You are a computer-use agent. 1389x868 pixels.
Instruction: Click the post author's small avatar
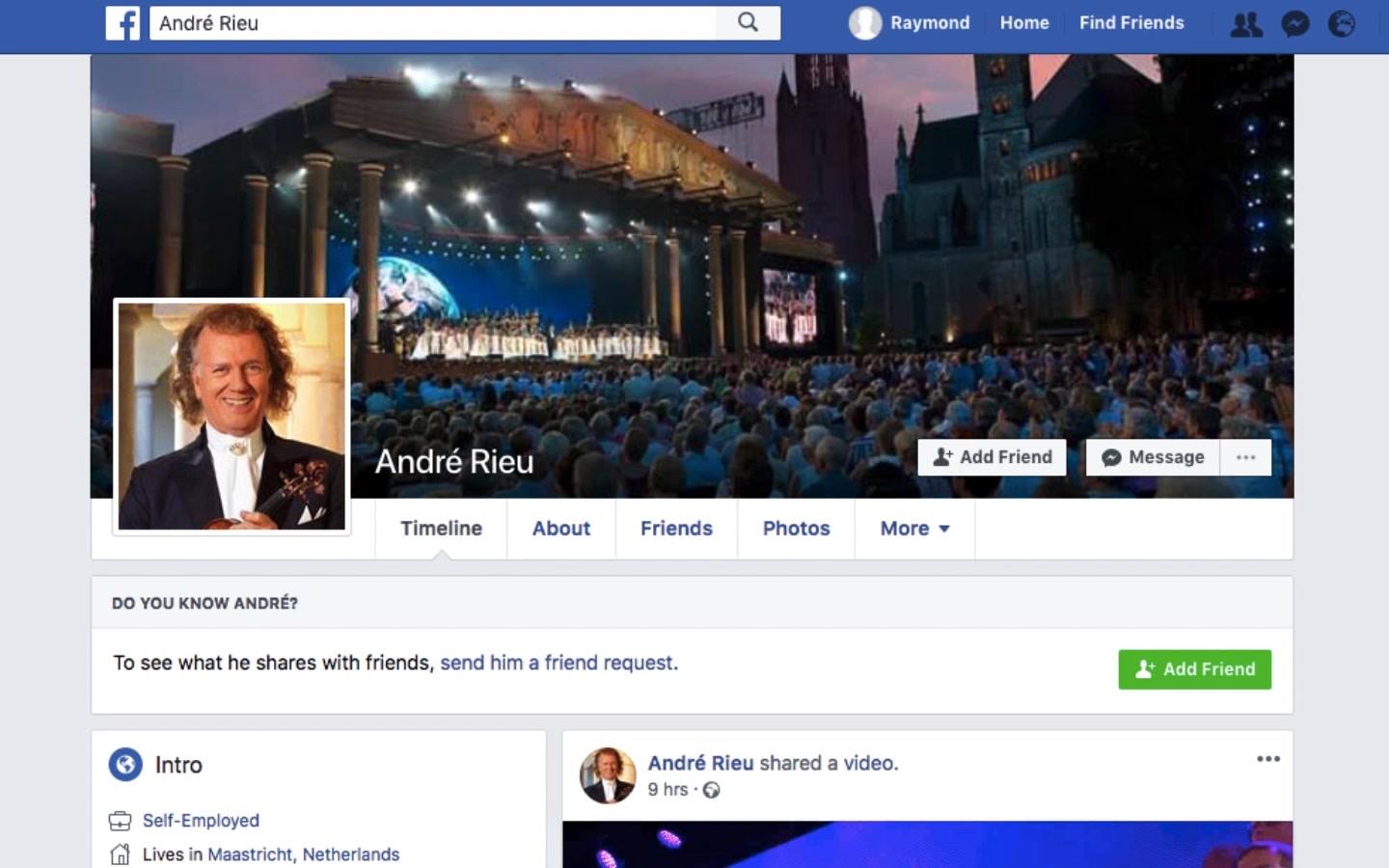pos(608,775)
